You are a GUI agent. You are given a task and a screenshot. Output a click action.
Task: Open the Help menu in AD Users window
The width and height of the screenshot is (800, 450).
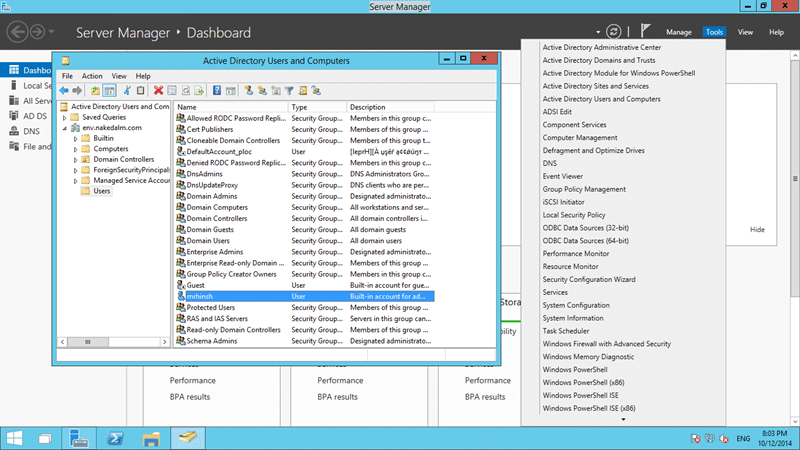pyautogui.click(x=143, y=76)
